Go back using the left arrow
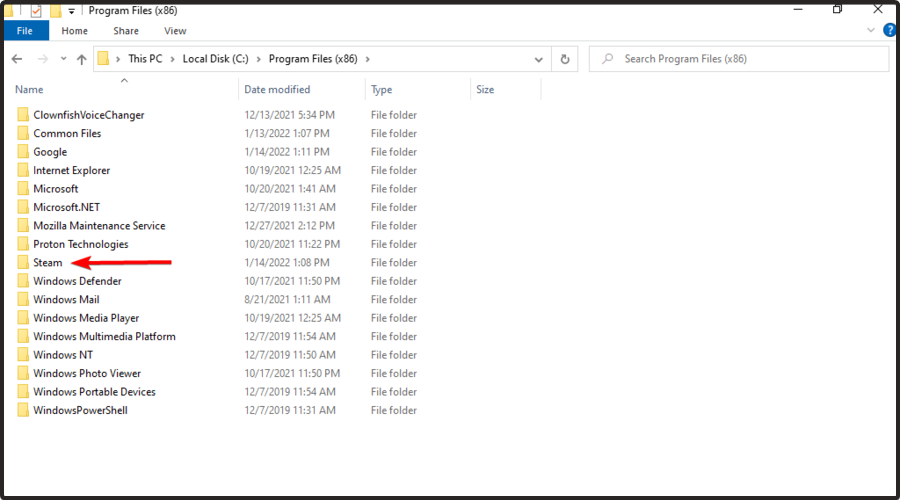This screenshot has width=900, height=500. 17,59
